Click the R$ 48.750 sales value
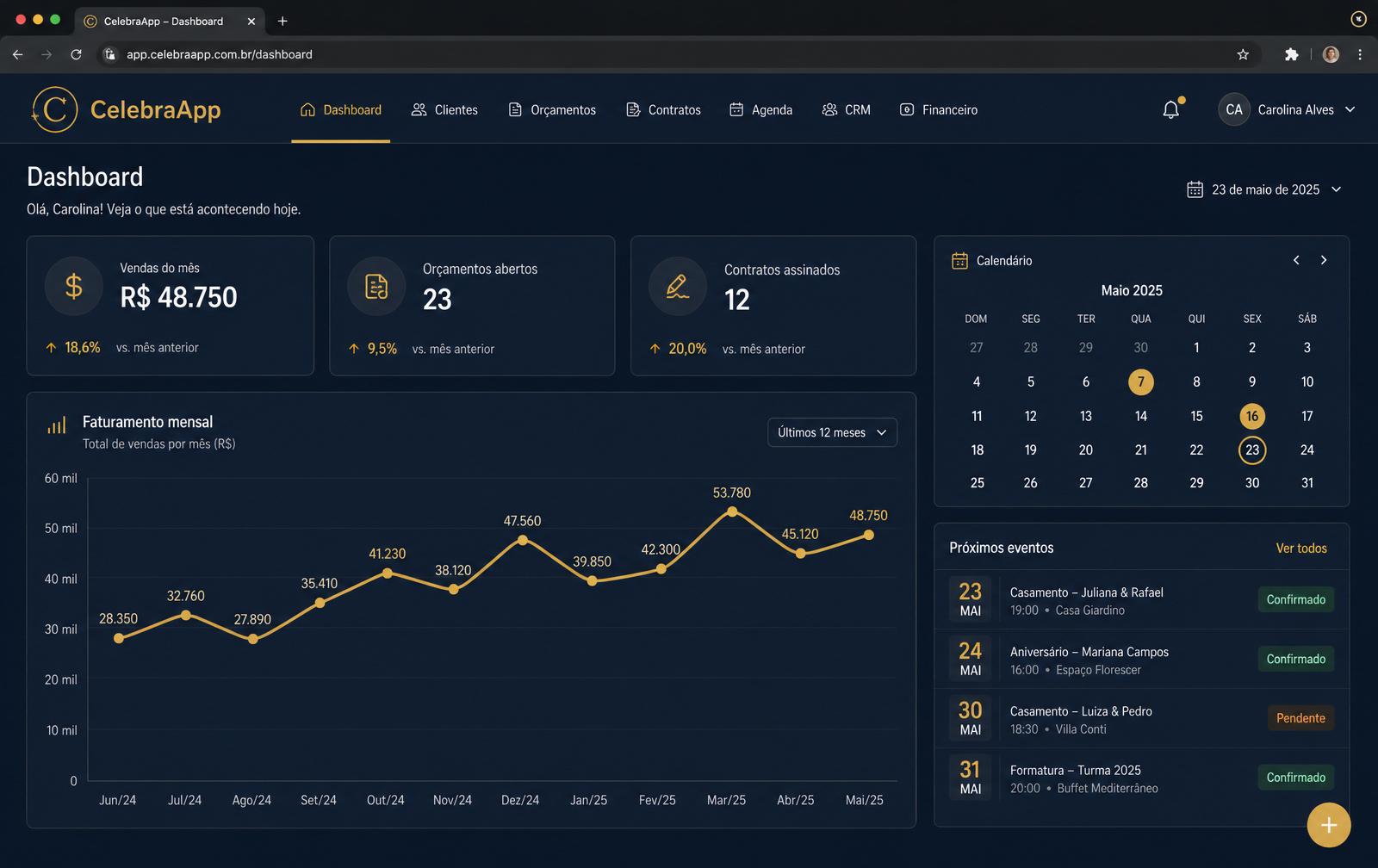 click(x=178, y=297)
